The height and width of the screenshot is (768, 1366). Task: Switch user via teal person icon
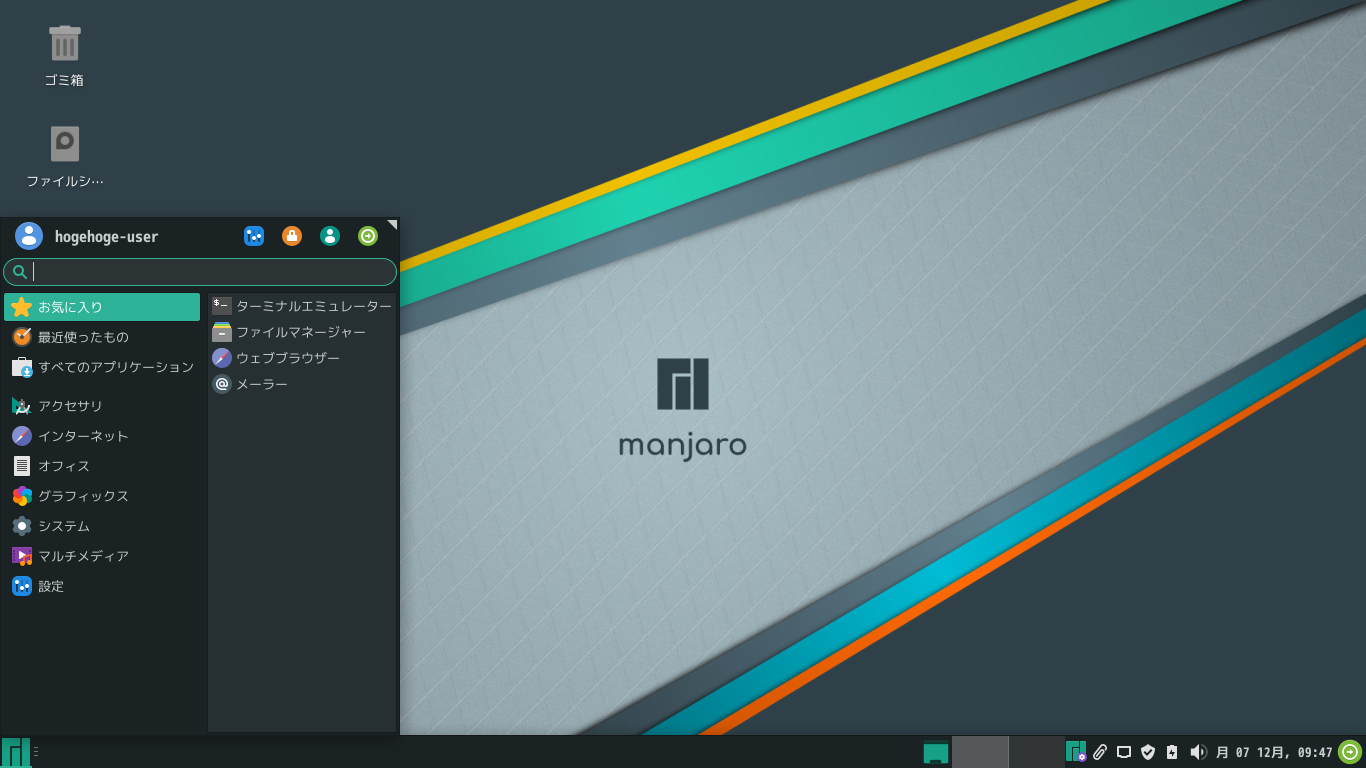[x=330, y=236]
